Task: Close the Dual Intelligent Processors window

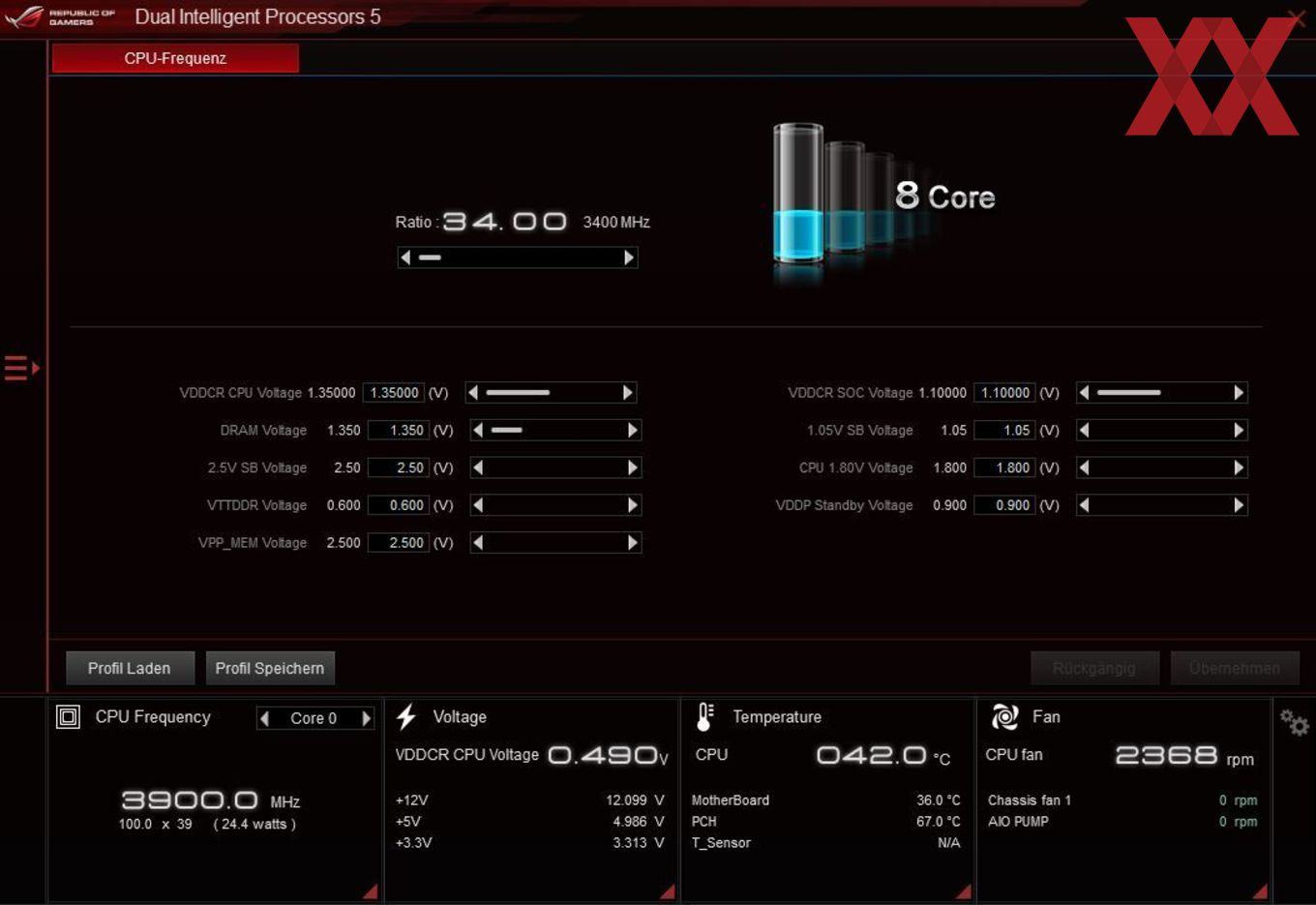Action: coord(1297,16)
